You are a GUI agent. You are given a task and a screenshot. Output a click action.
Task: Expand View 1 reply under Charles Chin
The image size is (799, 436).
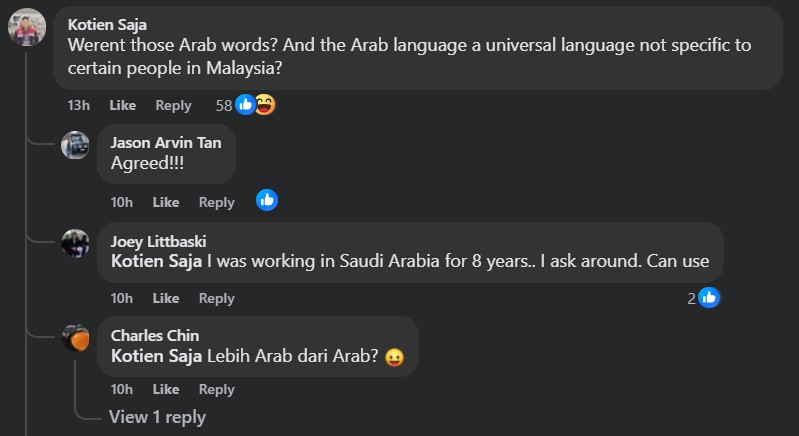tap(156, 417)
